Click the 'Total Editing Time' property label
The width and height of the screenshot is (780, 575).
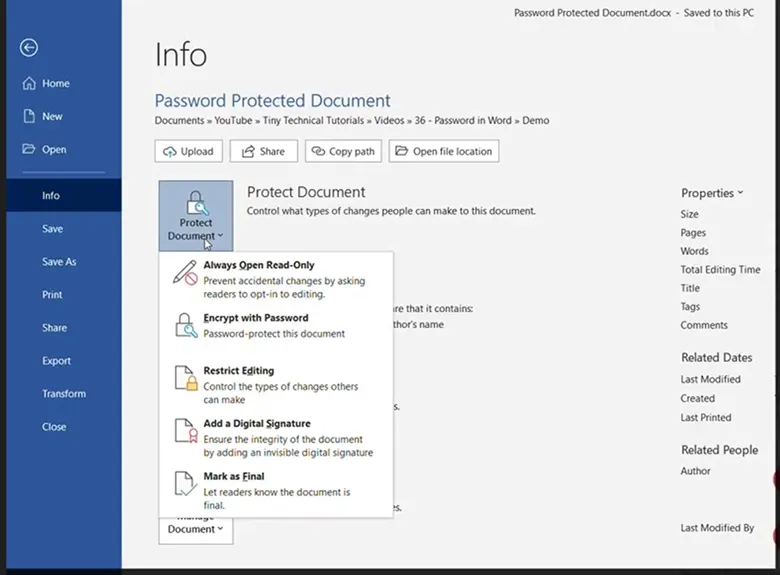[x=720, y=270]
